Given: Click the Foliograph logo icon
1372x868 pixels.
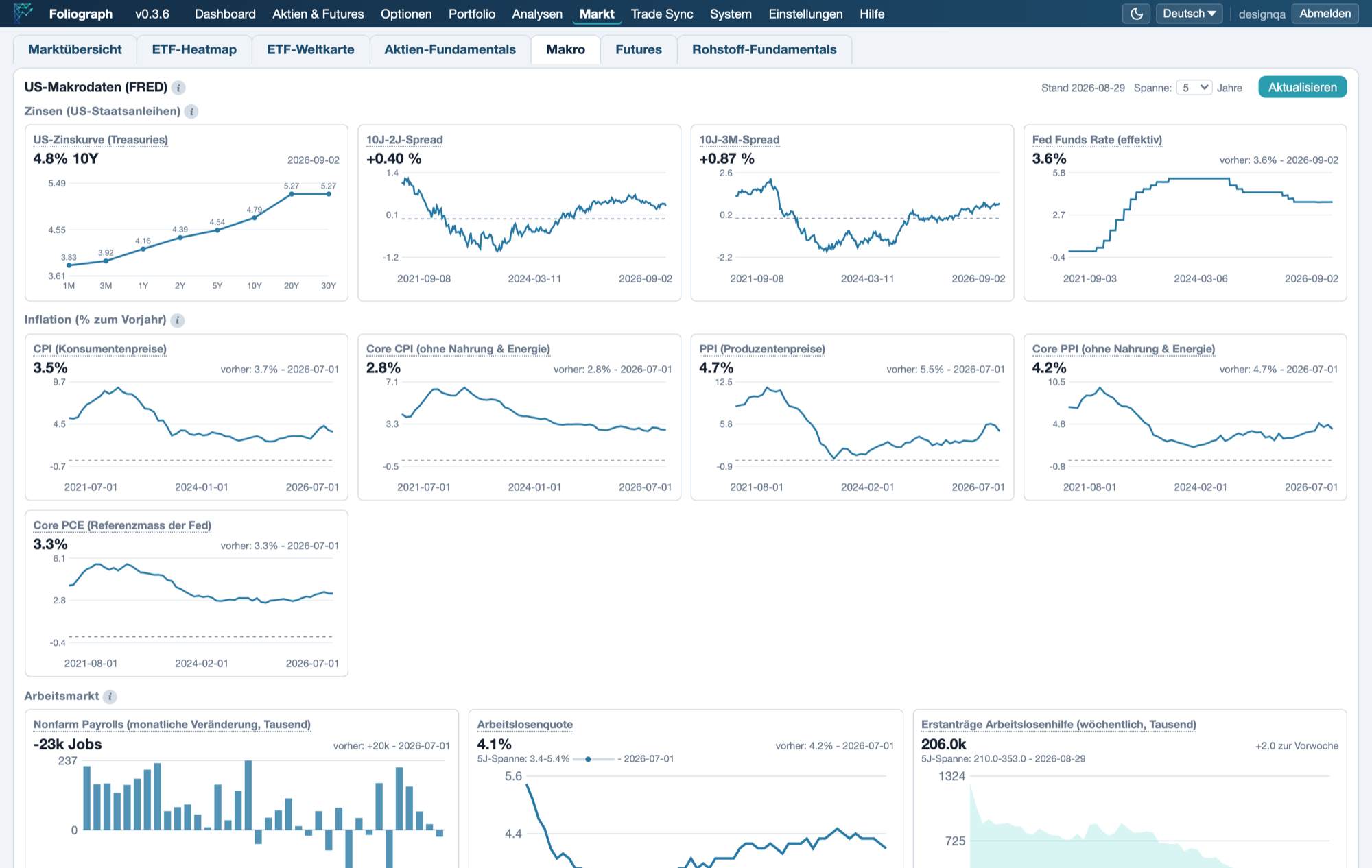Looking at the screenshot, I should 23,13.
